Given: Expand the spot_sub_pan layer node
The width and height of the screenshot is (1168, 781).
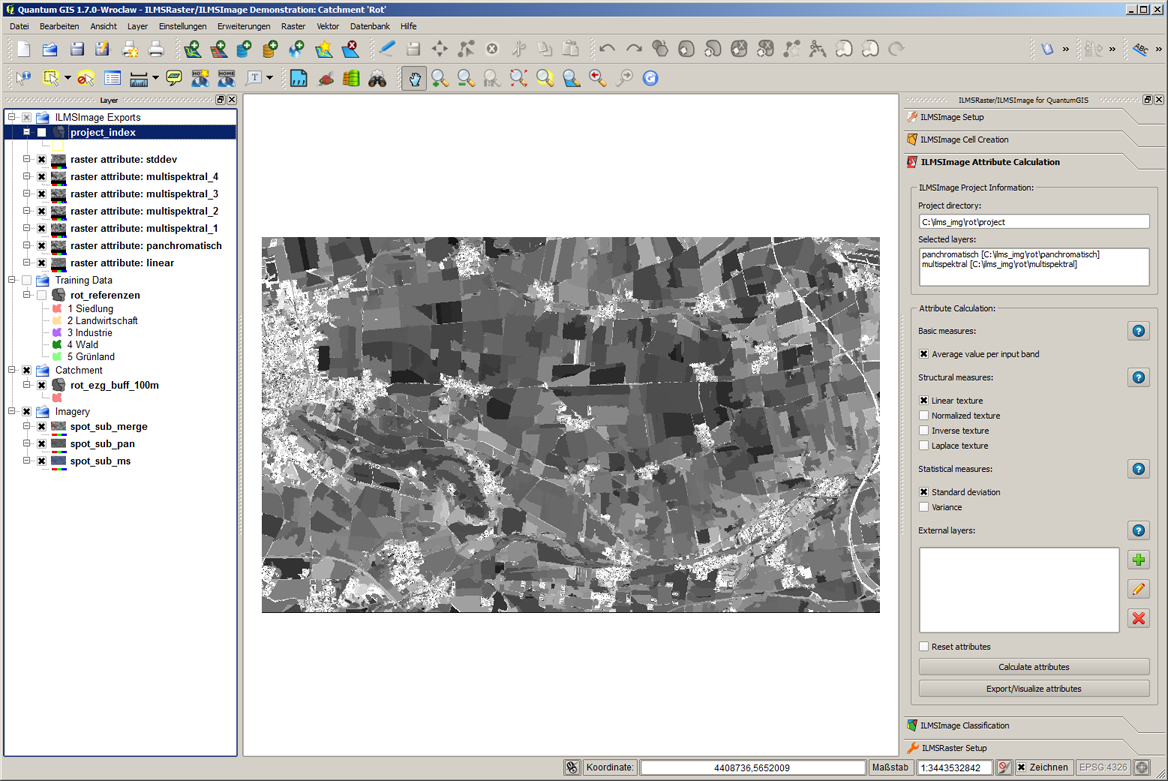Looking at the screenshot, I should click(x=27, y=444).
